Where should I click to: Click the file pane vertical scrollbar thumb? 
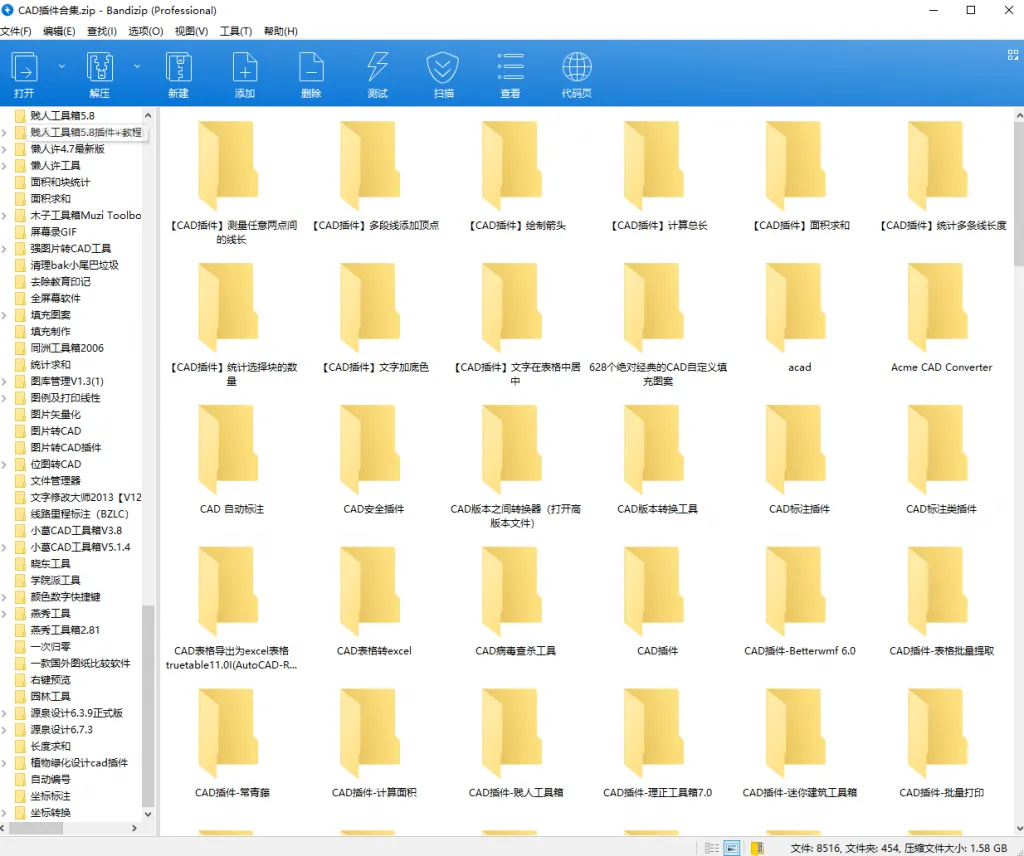[1019, 193]
